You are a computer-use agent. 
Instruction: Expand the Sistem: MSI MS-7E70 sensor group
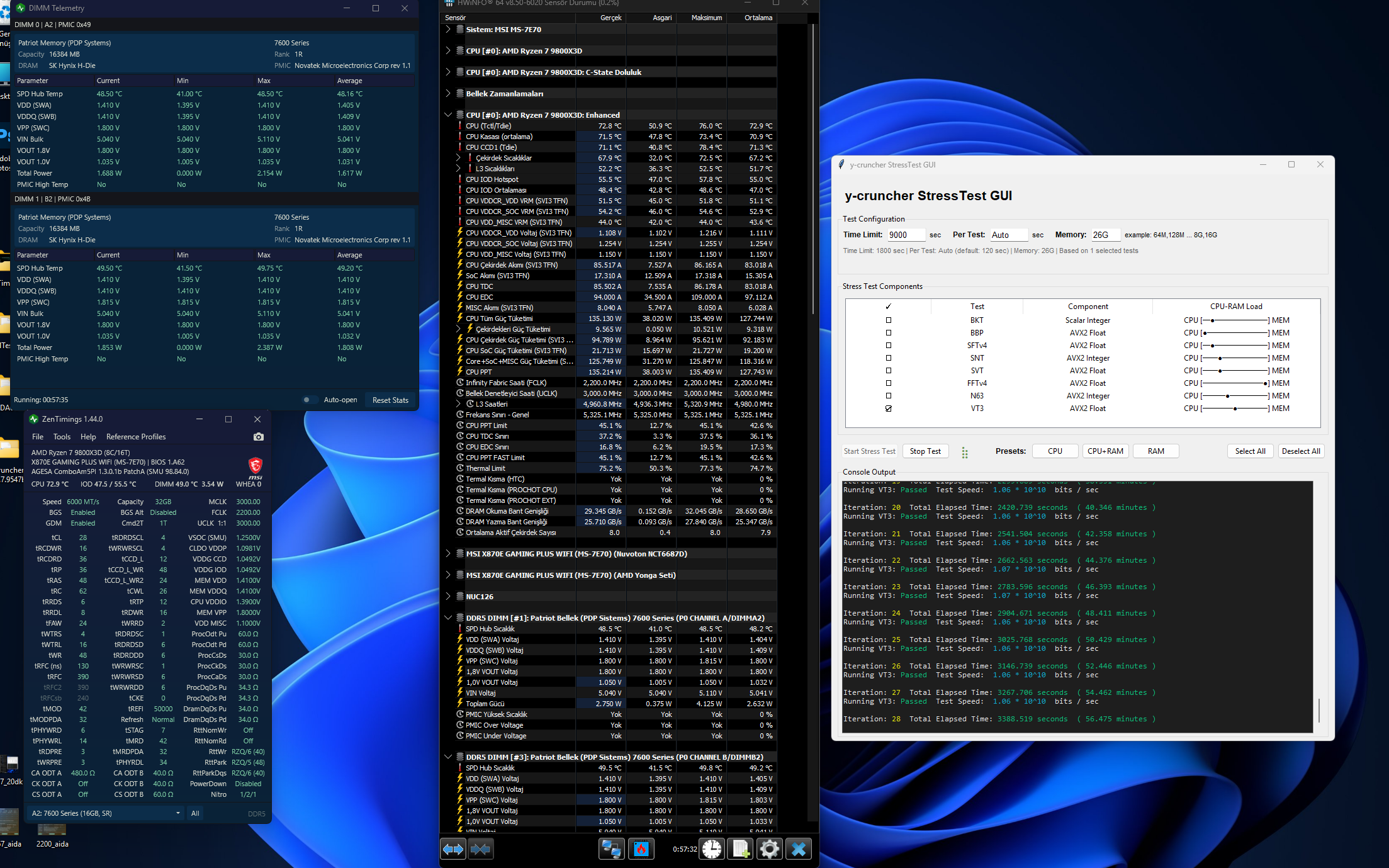click(x=448, y=30)
